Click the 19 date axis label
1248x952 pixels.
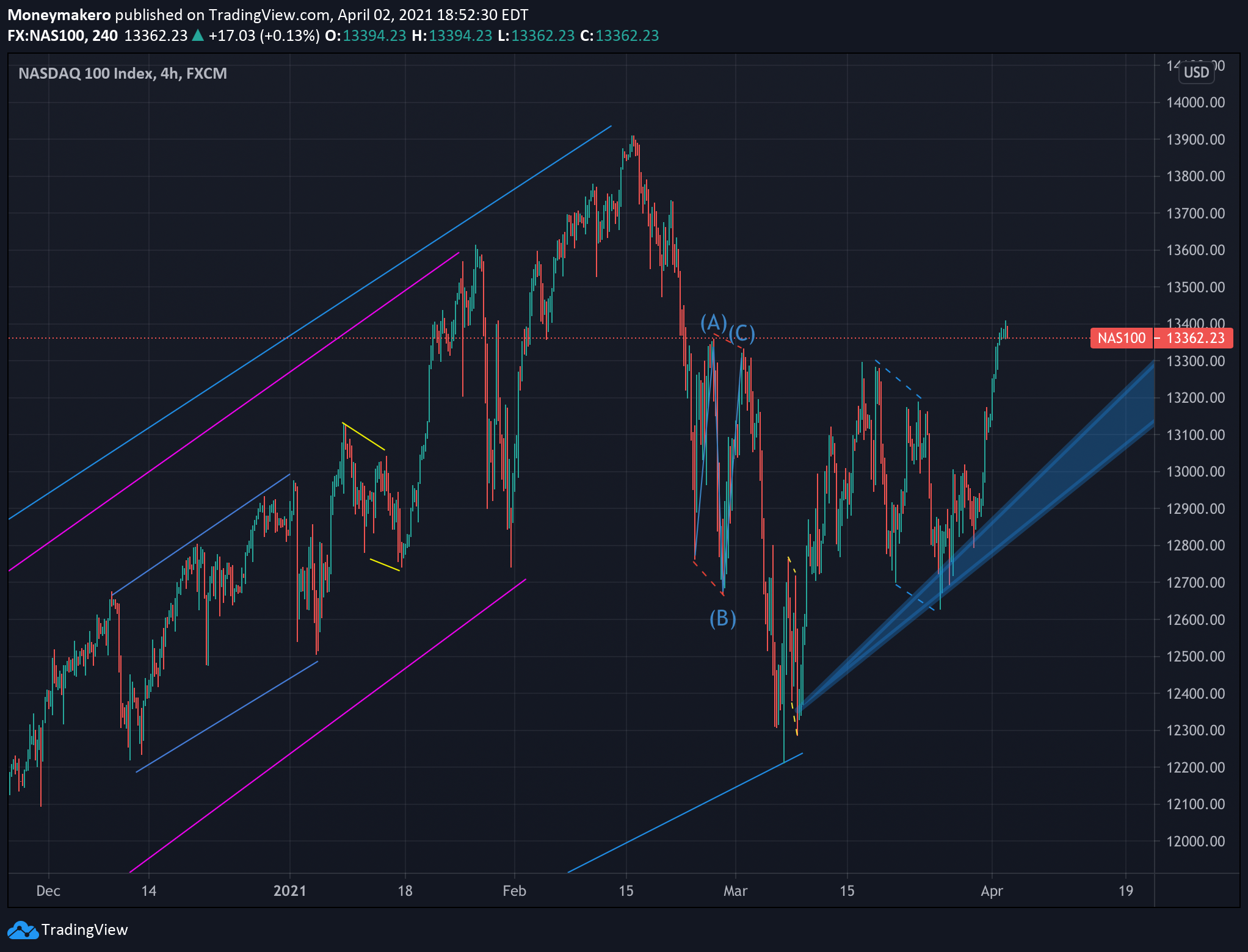1126,891
